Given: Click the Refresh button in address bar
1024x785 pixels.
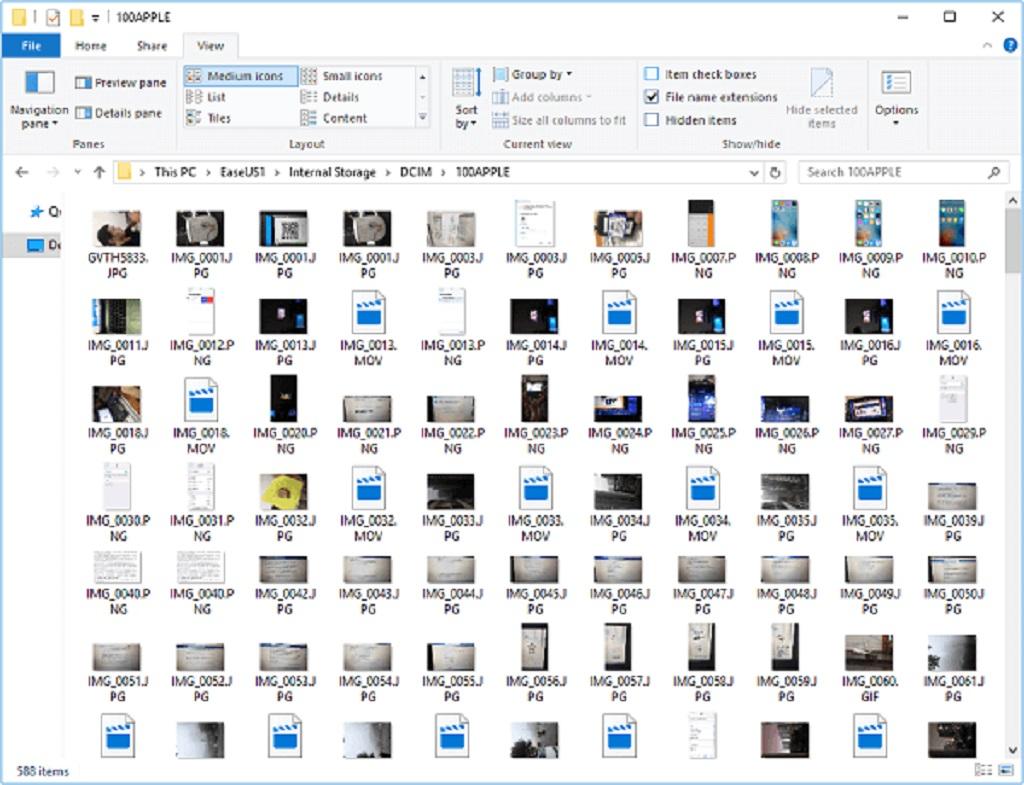Looking at the screenshot, I should [x=775, y=171].
